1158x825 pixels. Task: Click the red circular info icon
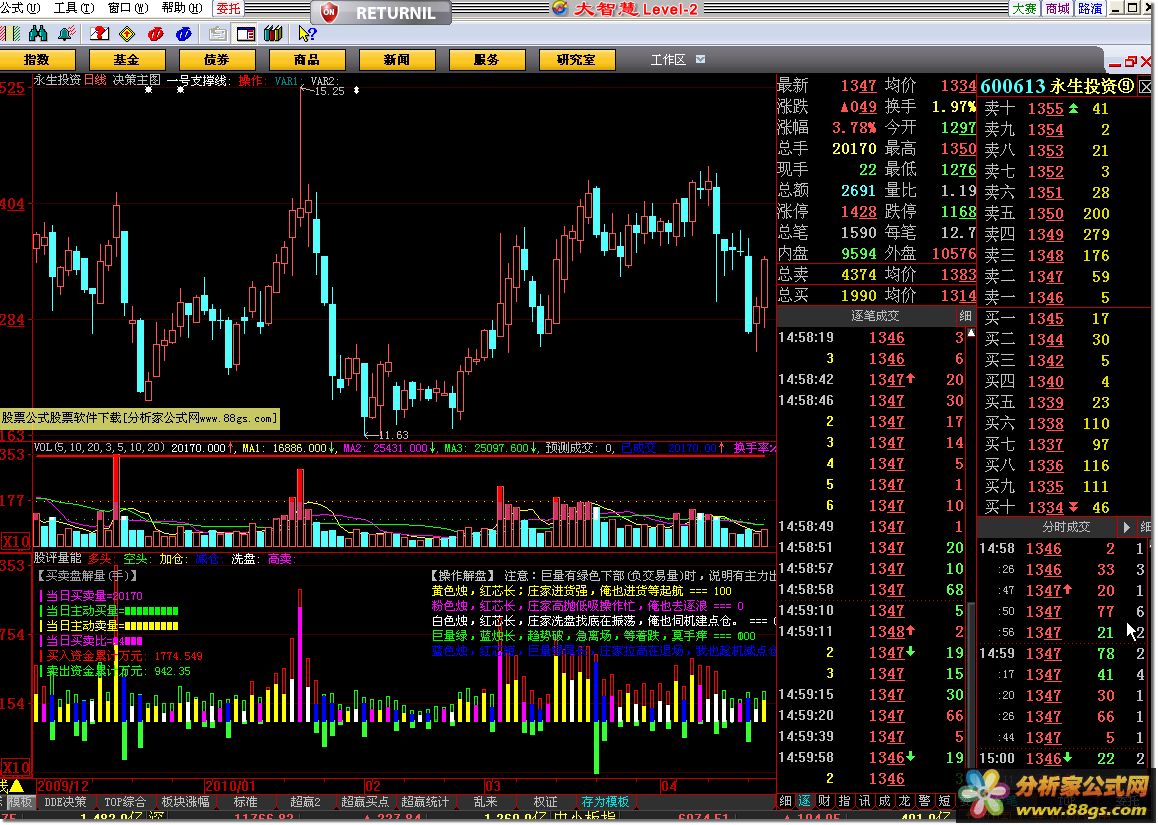pos(156,34)
